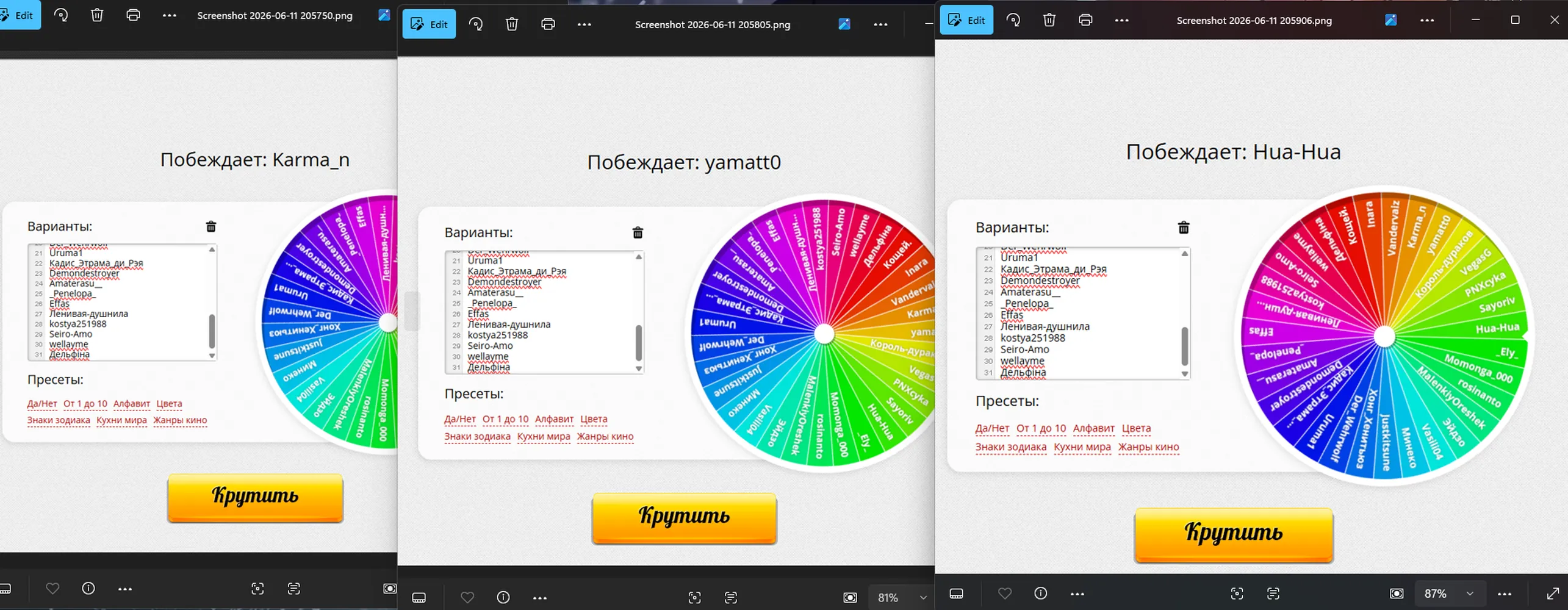Image resolution: width=1568 pixels, height=610 pixels.
Task: Show file info for 205805.png
Action: (503, 598)
